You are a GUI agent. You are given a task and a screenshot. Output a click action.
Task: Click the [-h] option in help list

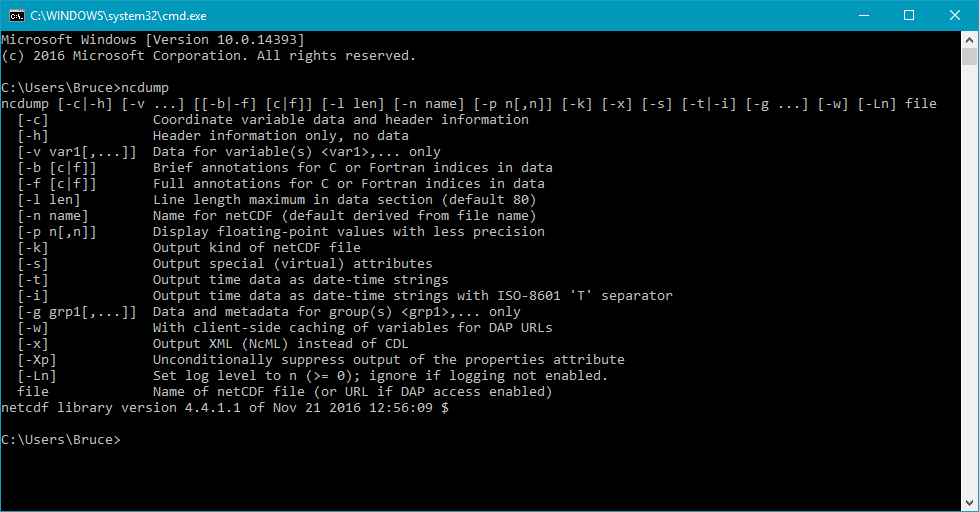click(x=33, y=136)
